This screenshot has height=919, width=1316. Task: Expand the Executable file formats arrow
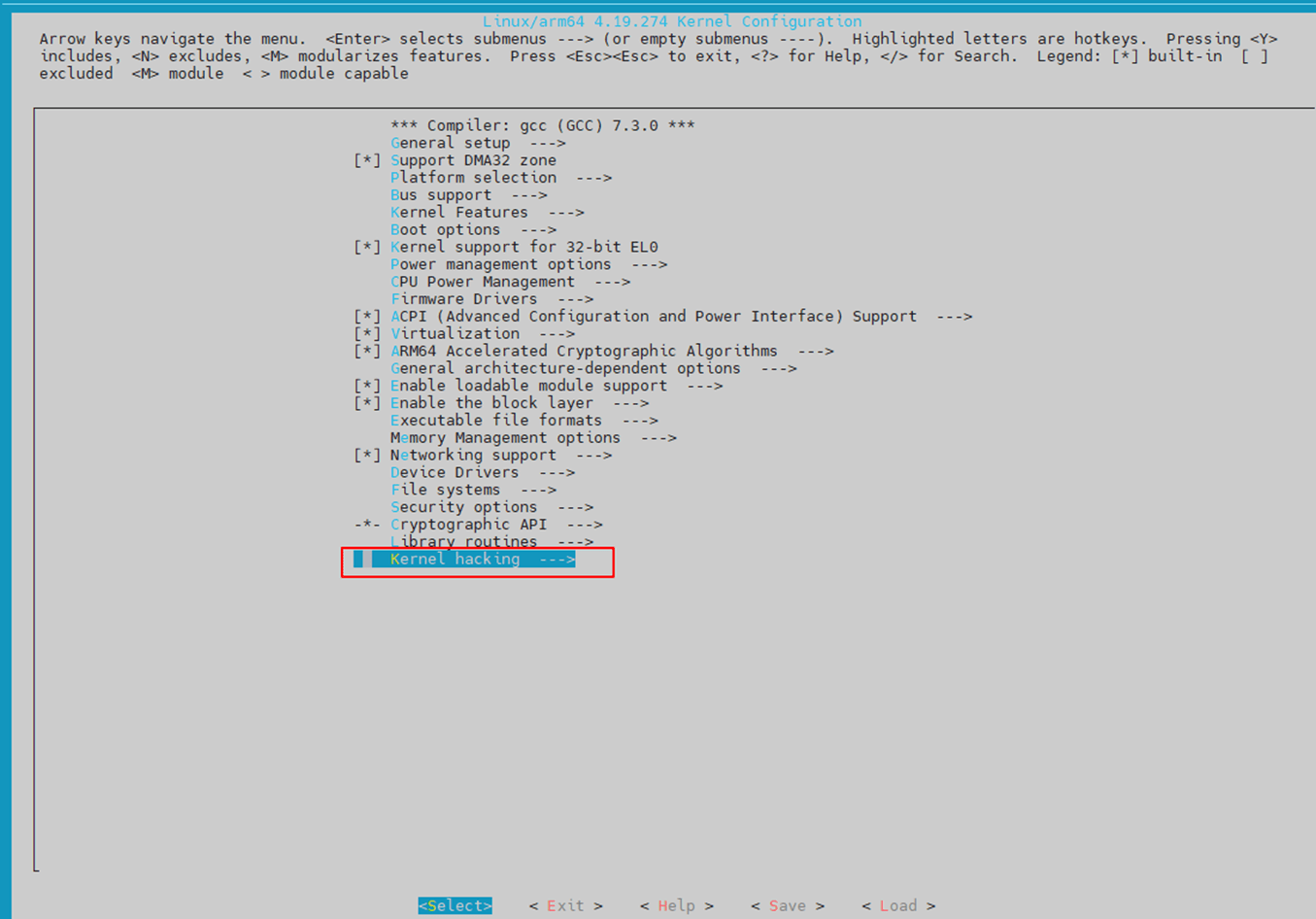click(x=640, y=421)
